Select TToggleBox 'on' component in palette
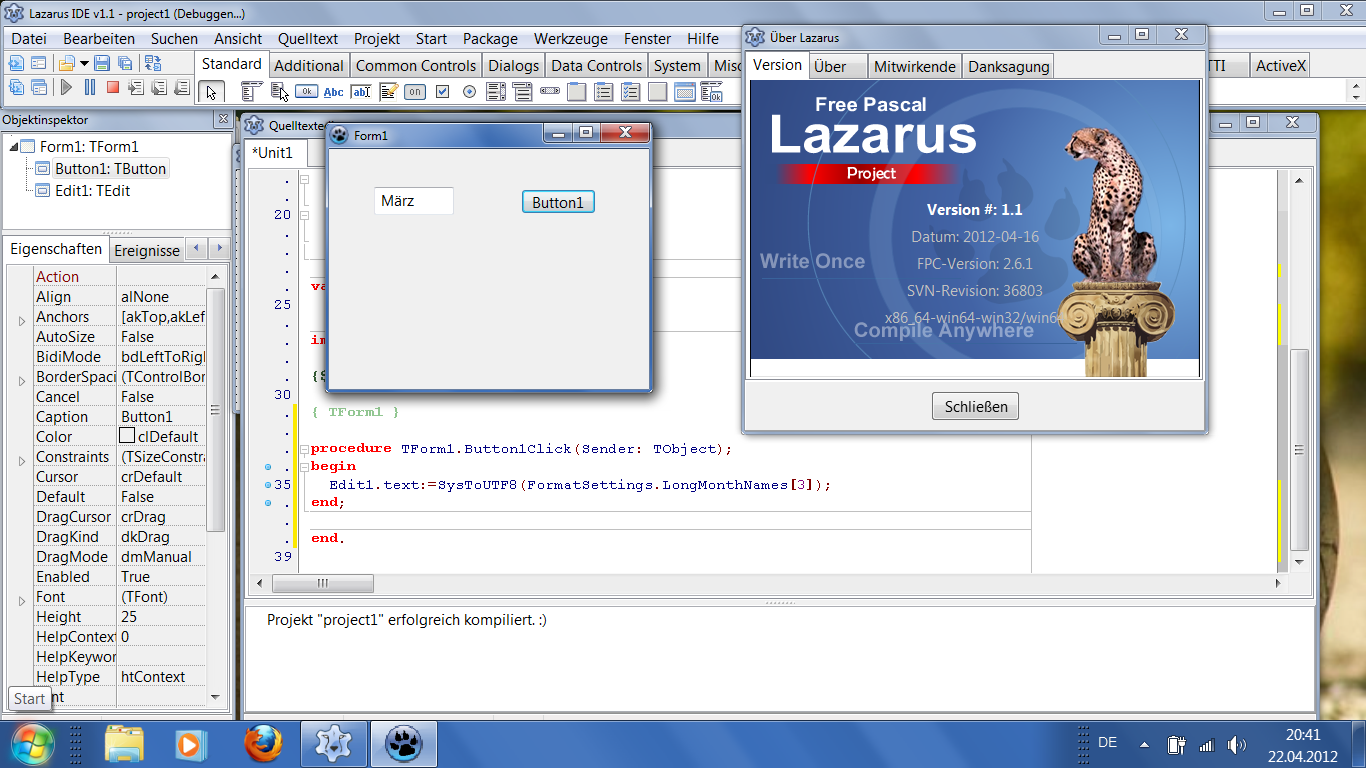 414,92
